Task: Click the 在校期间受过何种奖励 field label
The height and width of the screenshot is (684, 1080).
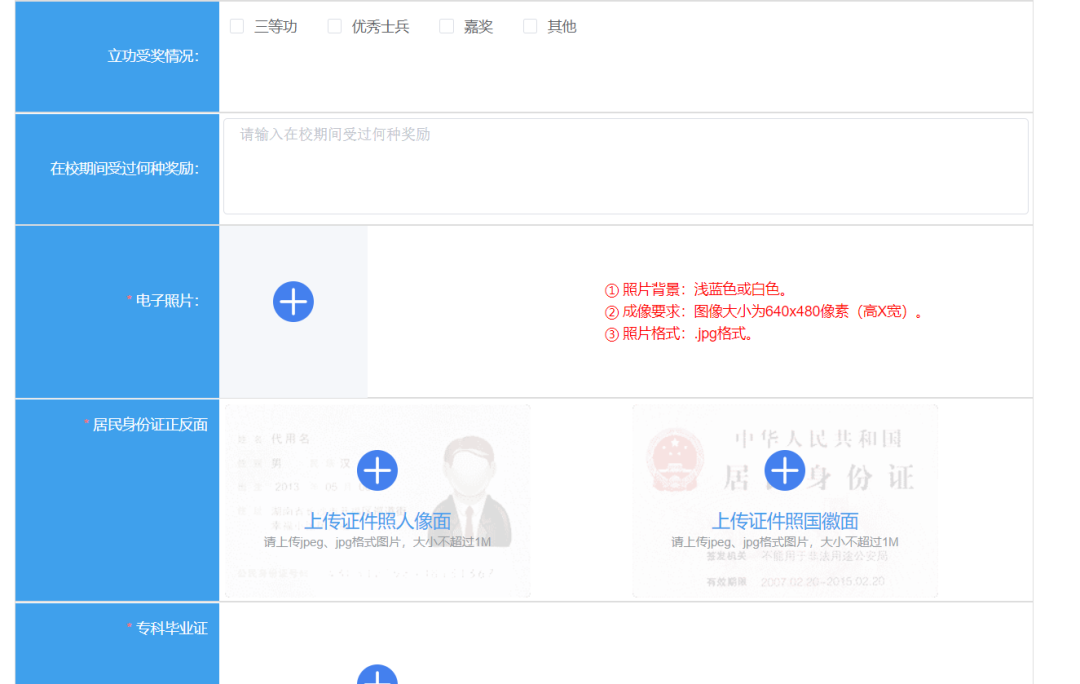Action: click(x=125, y=168)
